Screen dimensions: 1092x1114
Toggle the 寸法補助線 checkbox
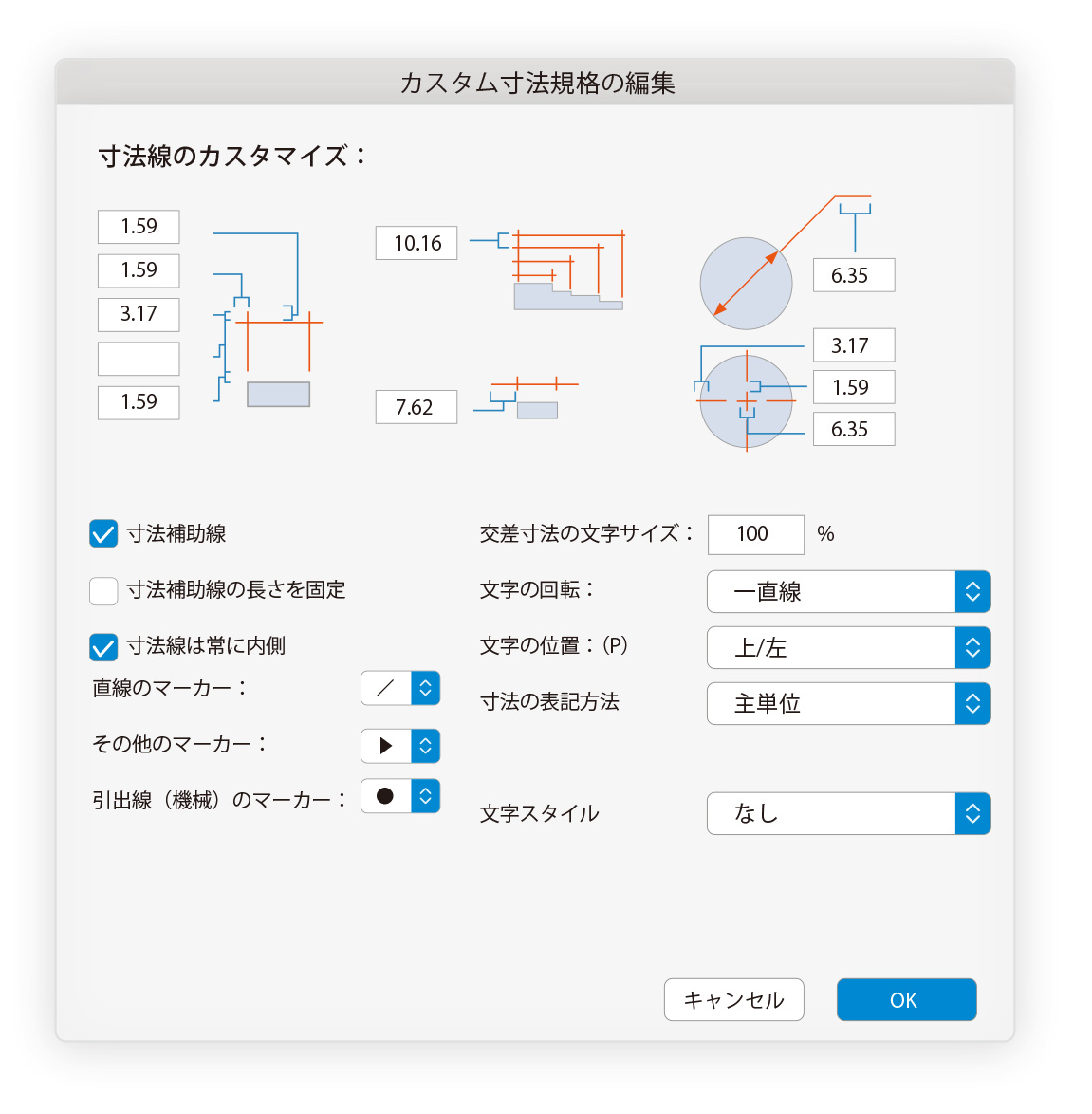(x=103, y=533)
